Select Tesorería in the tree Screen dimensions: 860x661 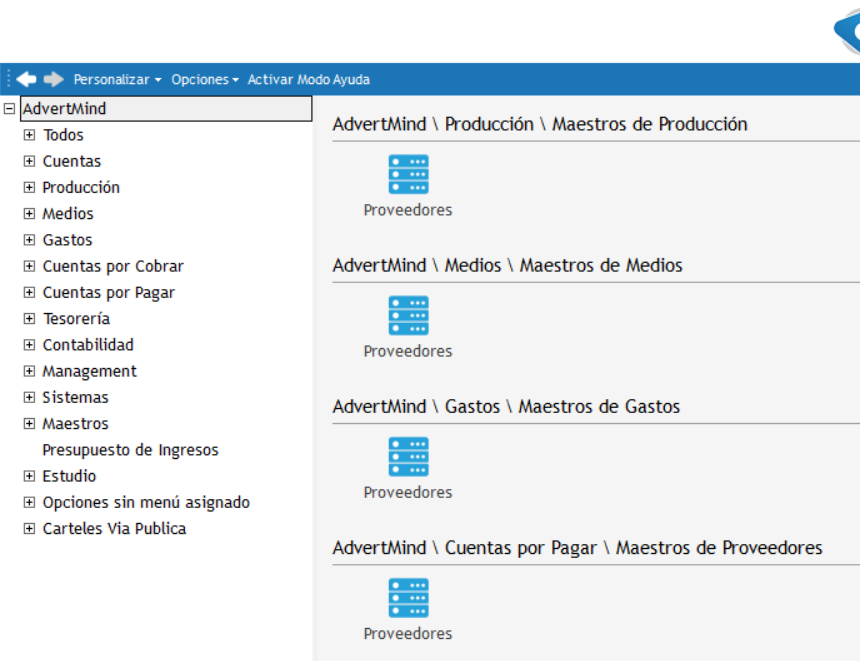tap(76, 319)
